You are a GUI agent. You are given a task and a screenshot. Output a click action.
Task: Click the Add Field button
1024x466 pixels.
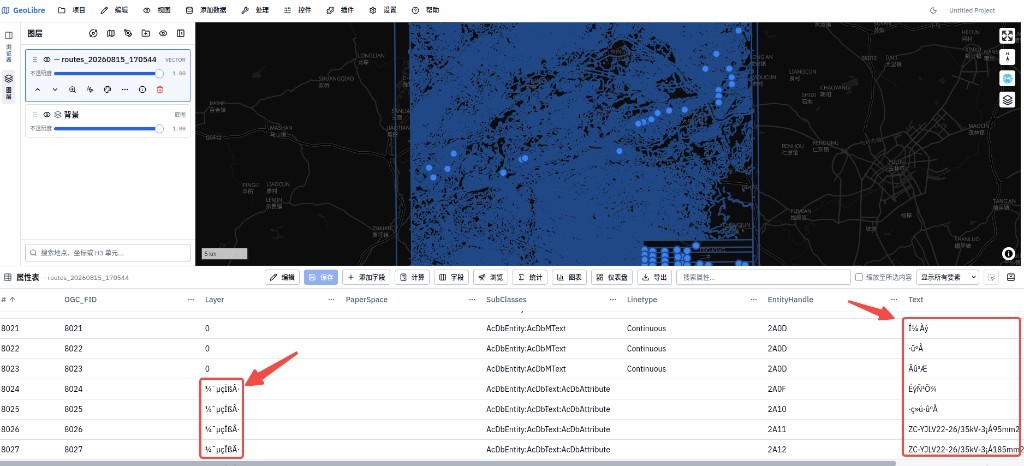366,277
